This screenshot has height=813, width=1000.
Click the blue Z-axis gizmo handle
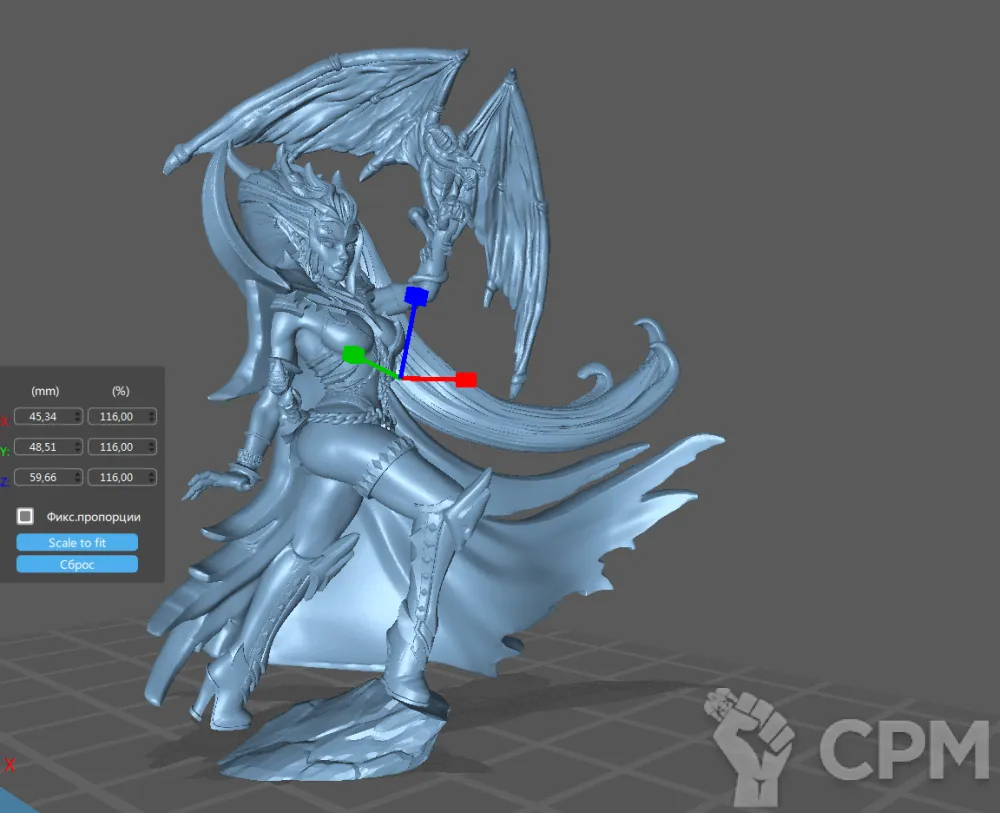[416, 296]
